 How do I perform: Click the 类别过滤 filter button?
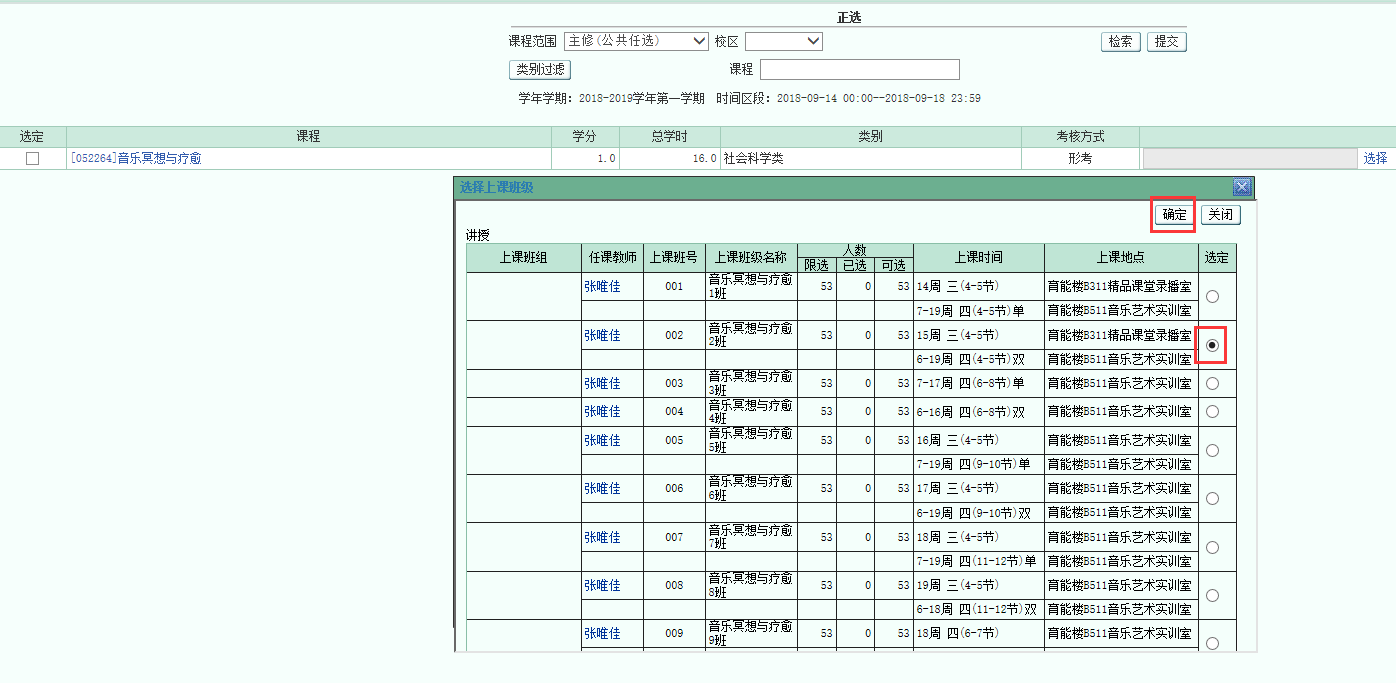click(x=540, y=69)
